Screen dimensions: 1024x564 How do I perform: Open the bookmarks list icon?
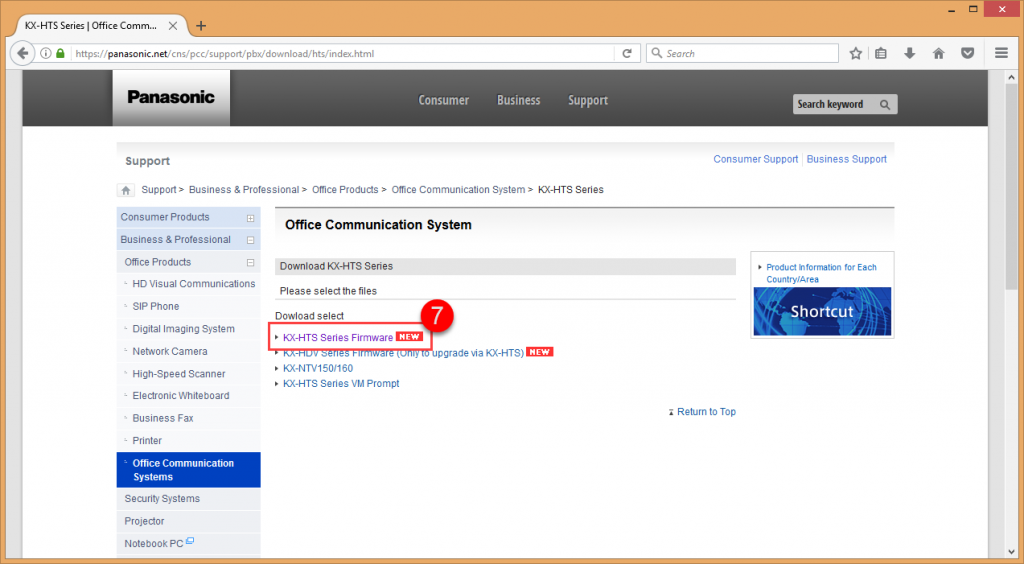click(881, 54)
